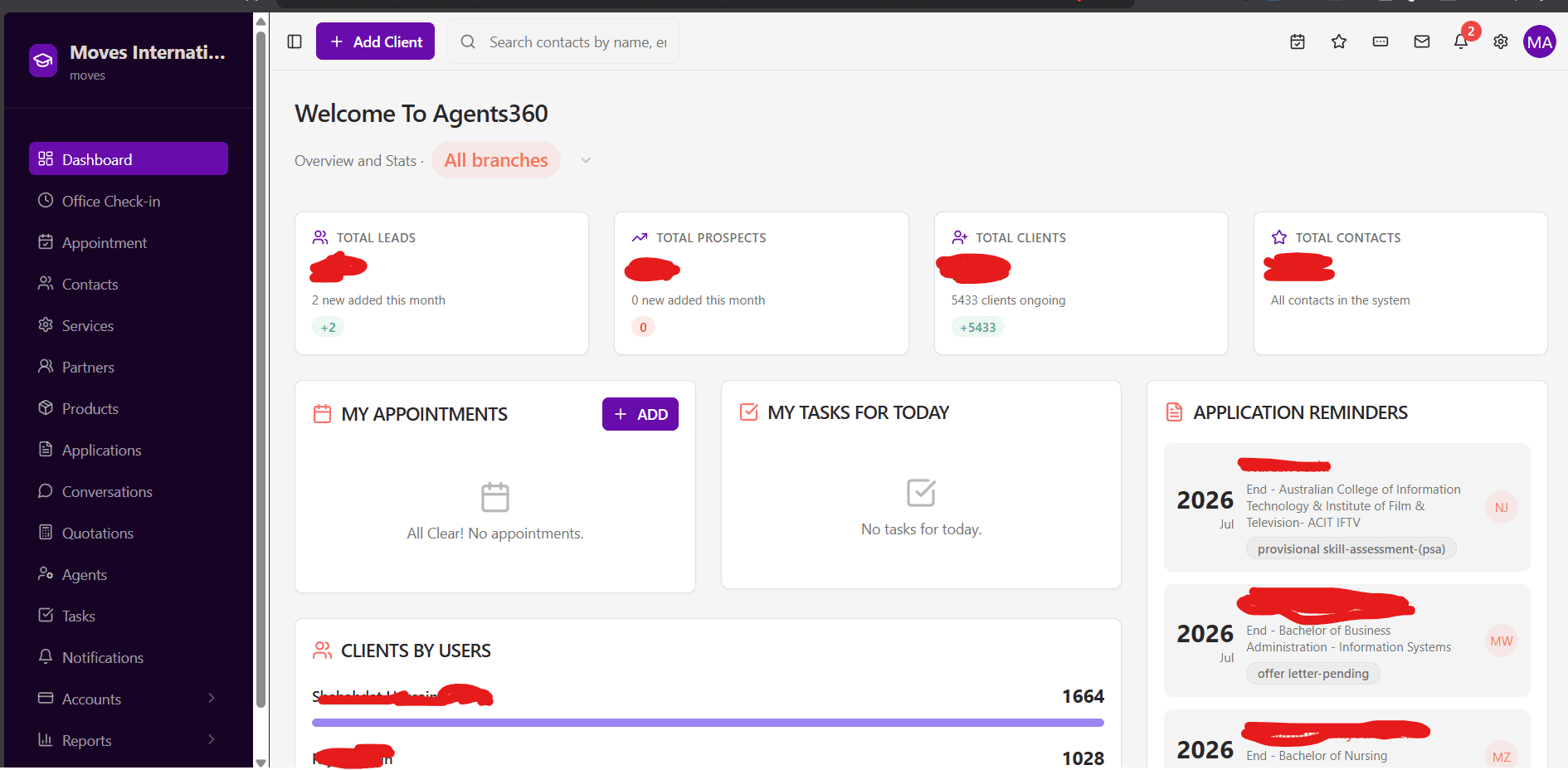1568x770 pixels.
Task: Click the sidebar scroll up arrow
Action: [261, 22]
